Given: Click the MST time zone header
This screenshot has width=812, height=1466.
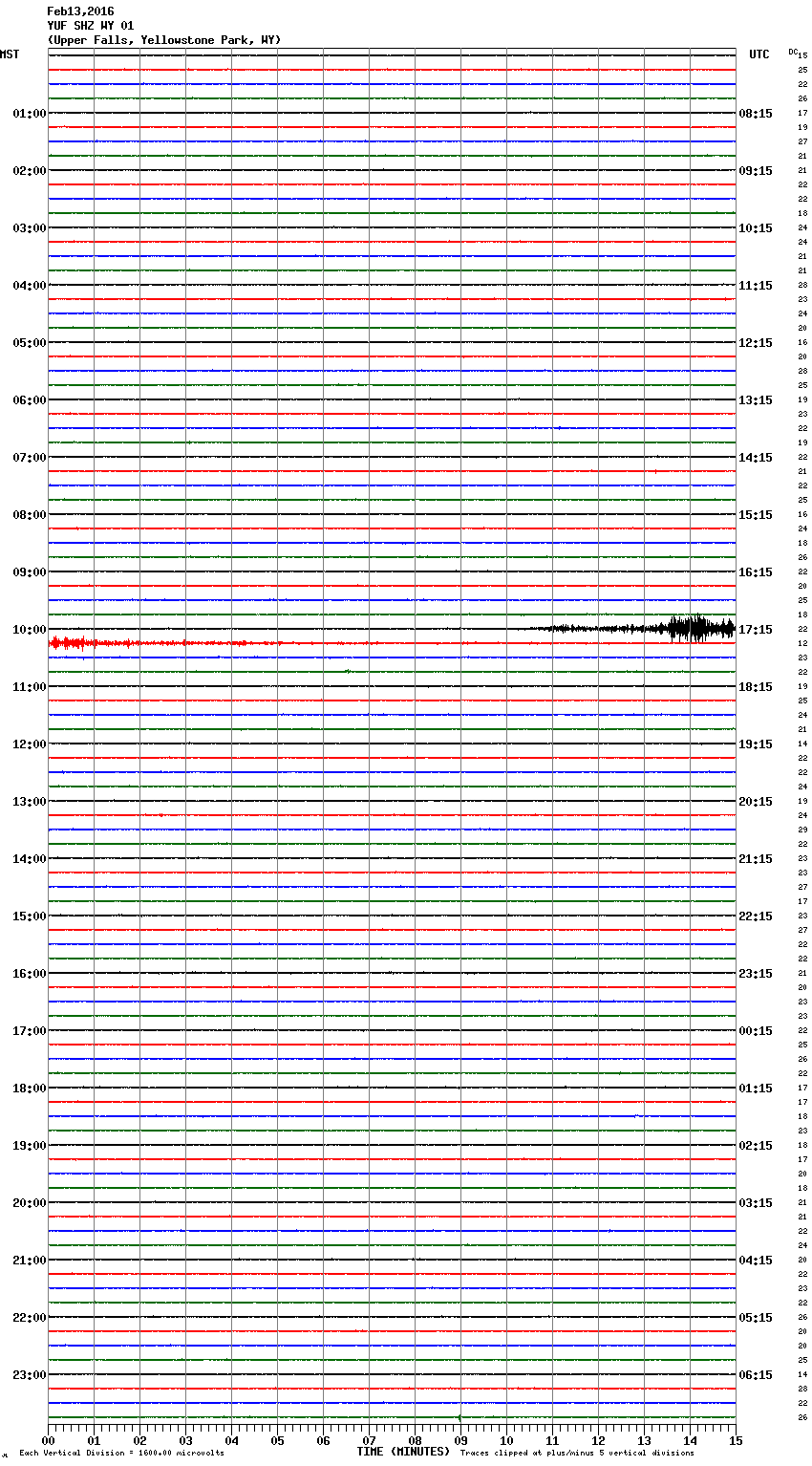Looking at the screenshot, I should 10,54.
